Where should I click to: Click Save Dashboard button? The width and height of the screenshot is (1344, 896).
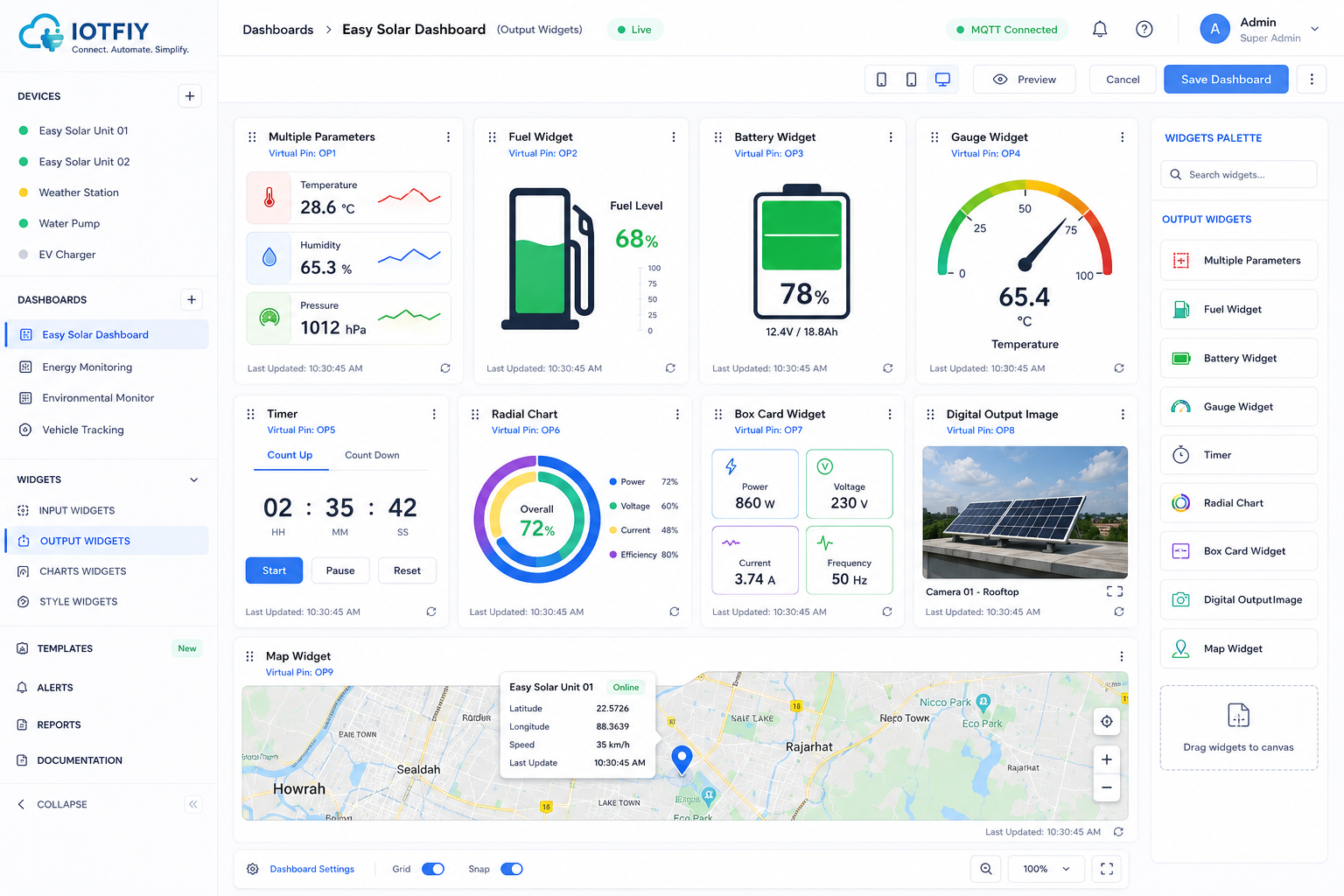pos(1226,80)
